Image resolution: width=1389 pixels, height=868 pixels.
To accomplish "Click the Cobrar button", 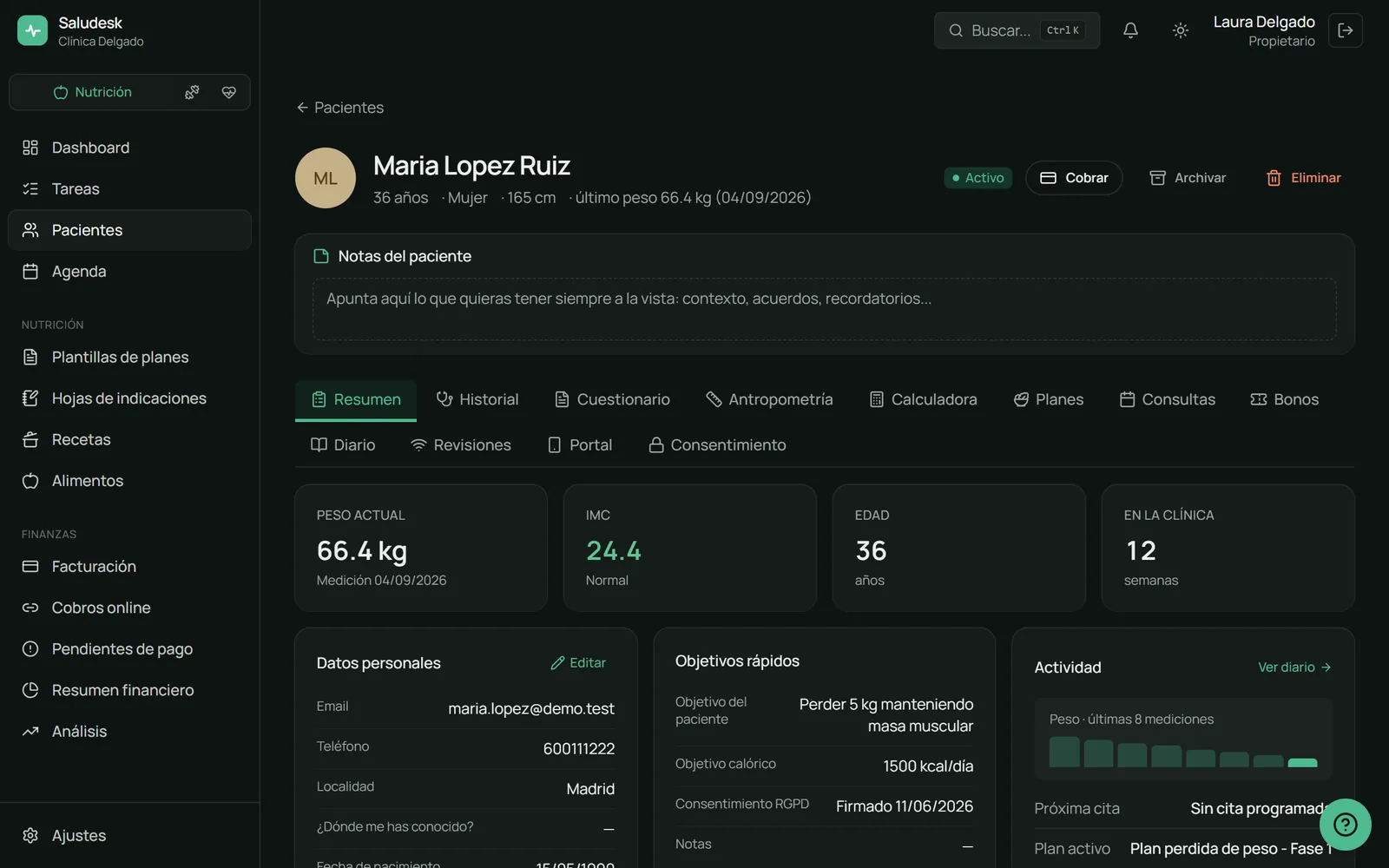I will click(1074, 178).
